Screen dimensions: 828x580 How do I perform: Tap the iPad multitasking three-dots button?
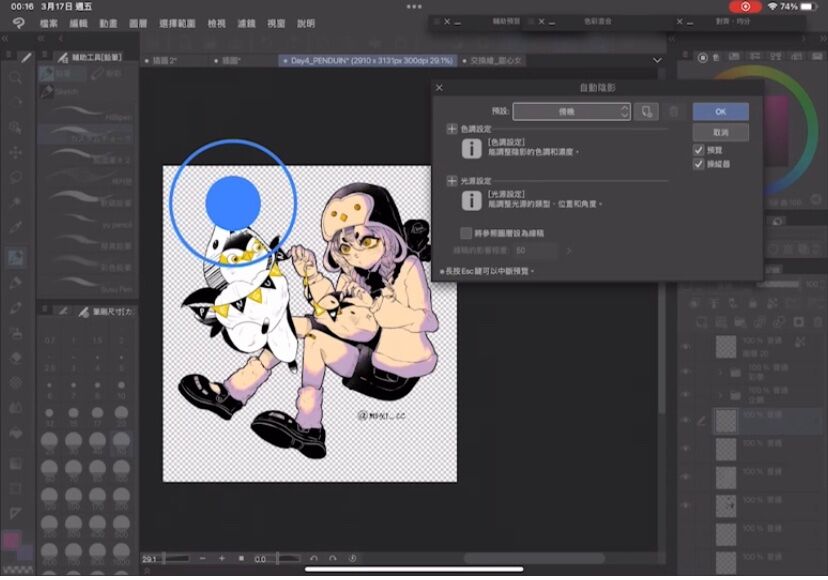point(414,6)
